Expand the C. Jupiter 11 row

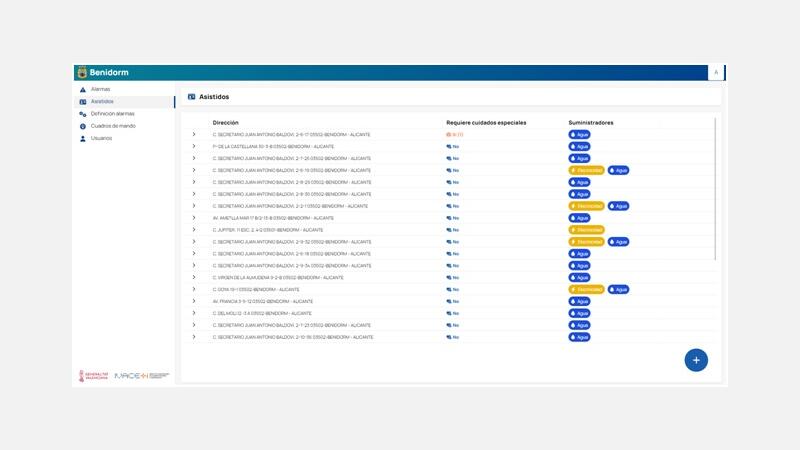point(194,230)
